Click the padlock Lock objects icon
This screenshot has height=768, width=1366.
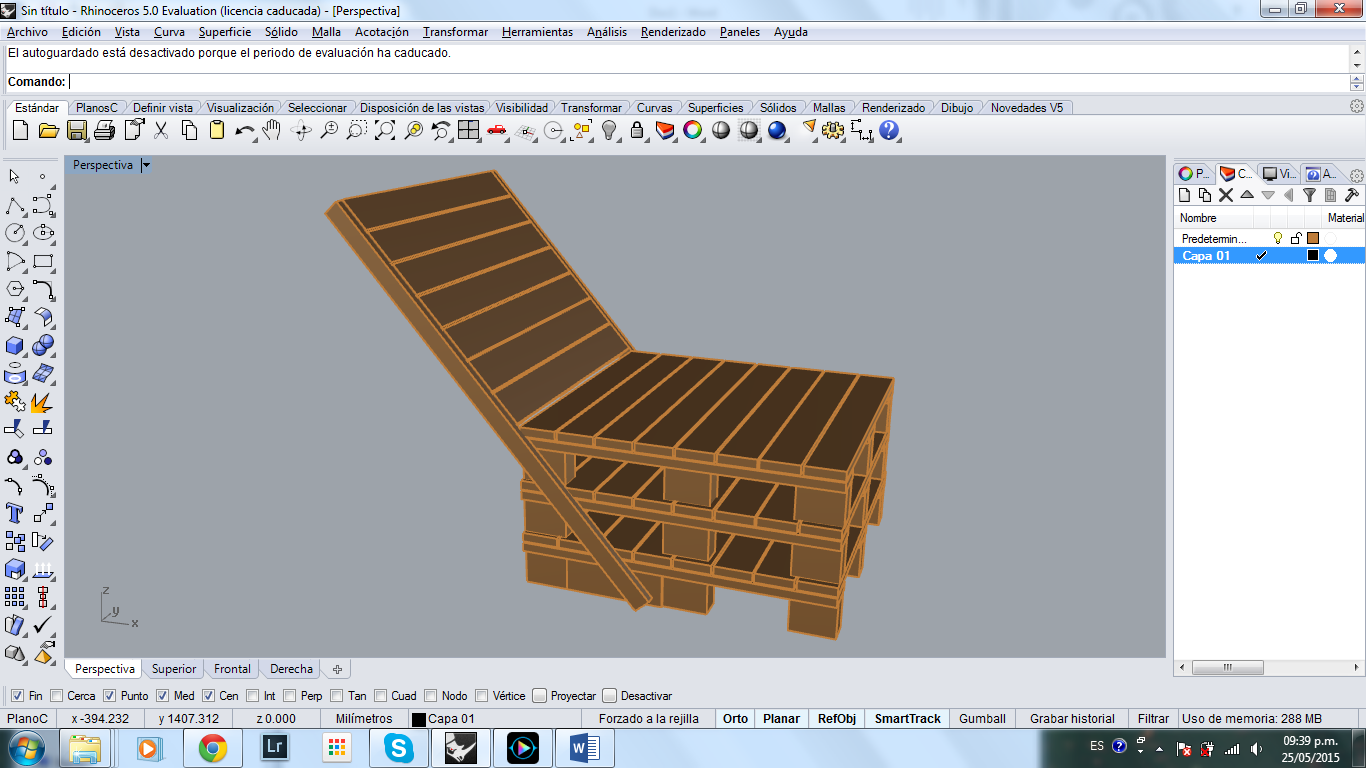(x=637, y=130)
